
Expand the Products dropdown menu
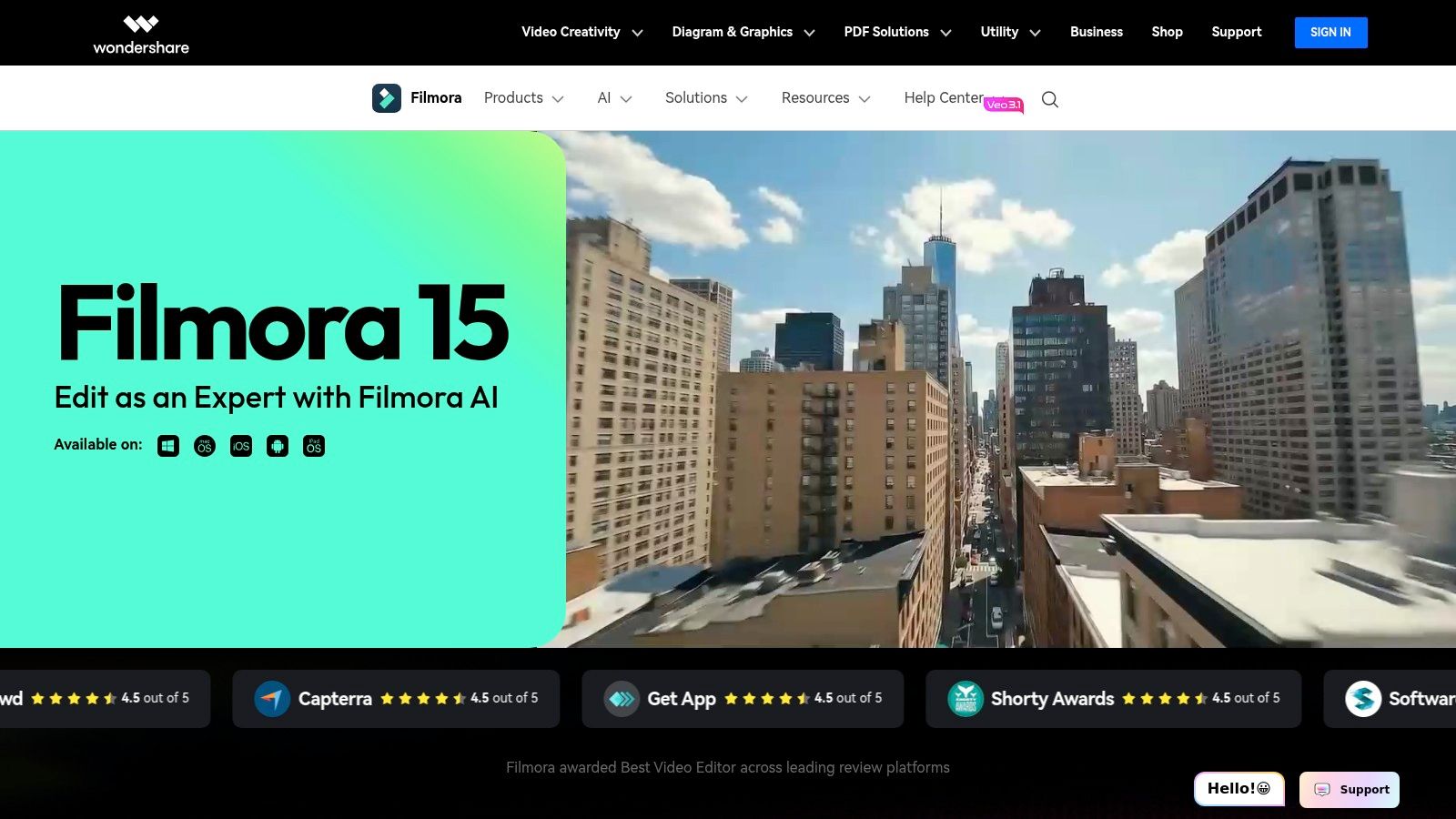pos(513,97)
